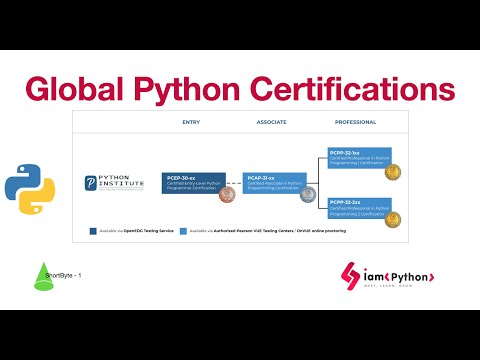Select the PCPP-32-2xx certification box
This screenshot has width=480, height=360.
[x=360, y=208]
